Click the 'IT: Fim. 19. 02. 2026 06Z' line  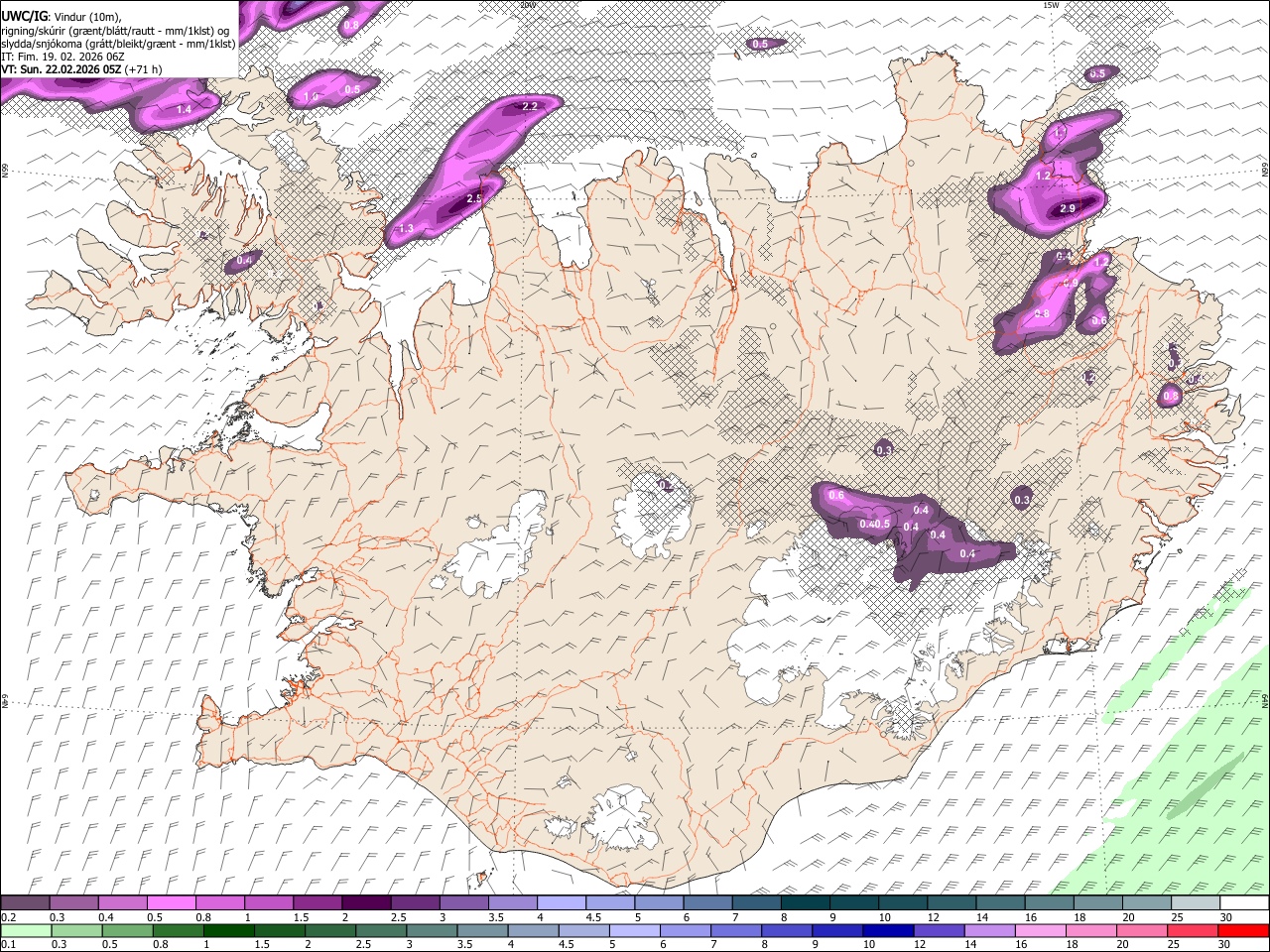[63, 57]
